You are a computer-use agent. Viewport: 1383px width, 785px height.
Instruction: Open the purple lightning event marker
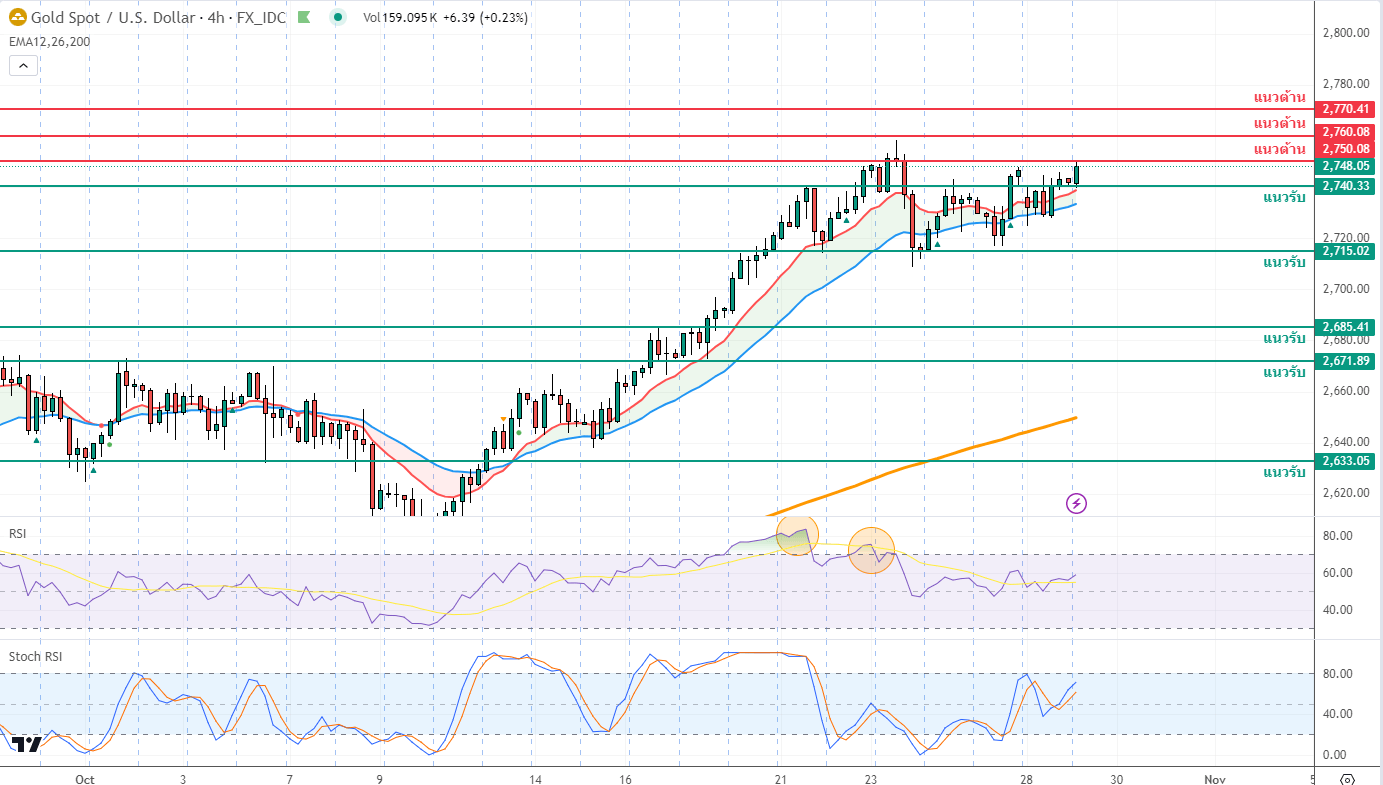(x=1076, y=503)
